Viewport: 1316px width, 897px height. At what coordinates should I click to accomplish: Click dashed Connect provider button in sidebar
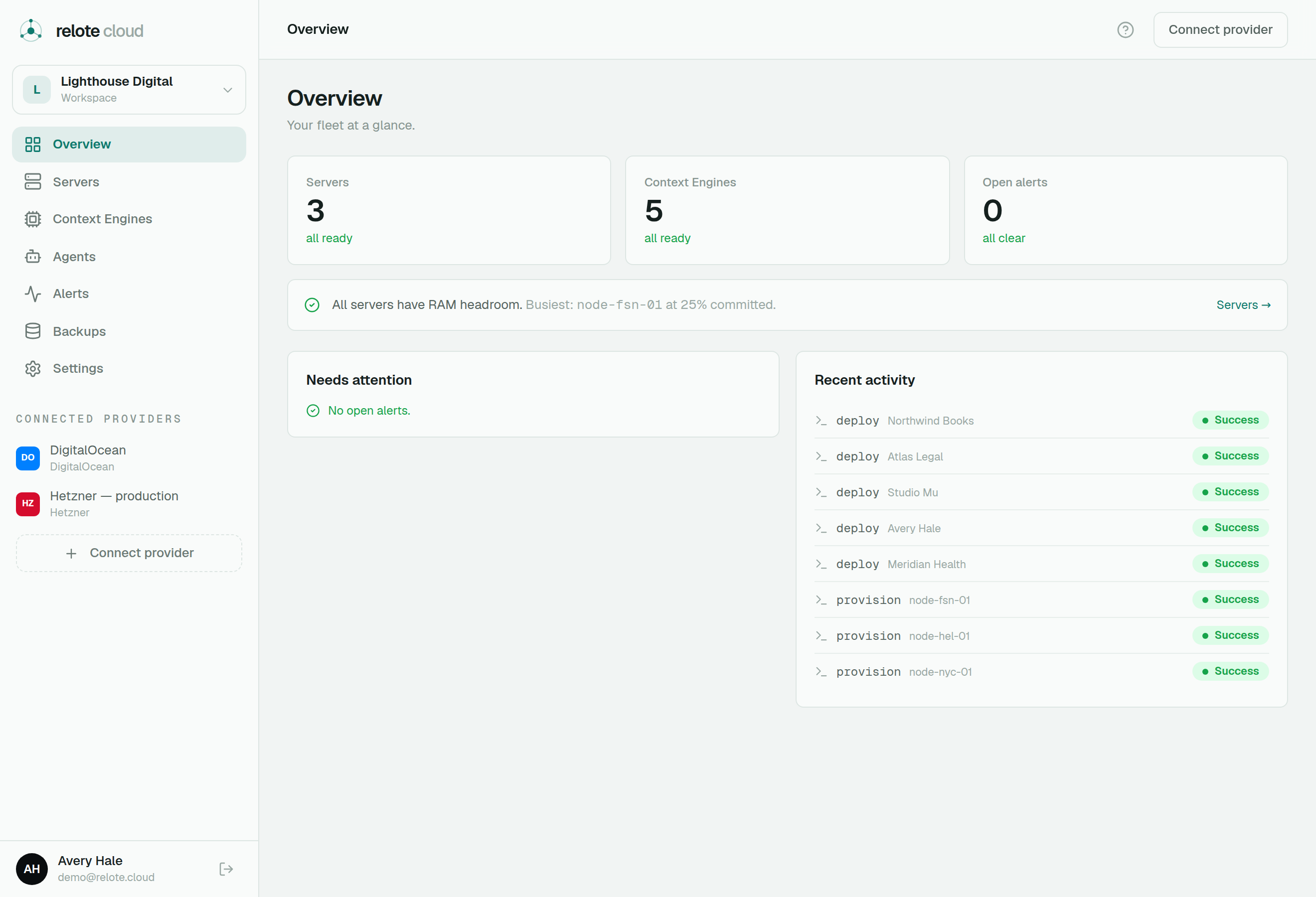(x=129, y=553)
